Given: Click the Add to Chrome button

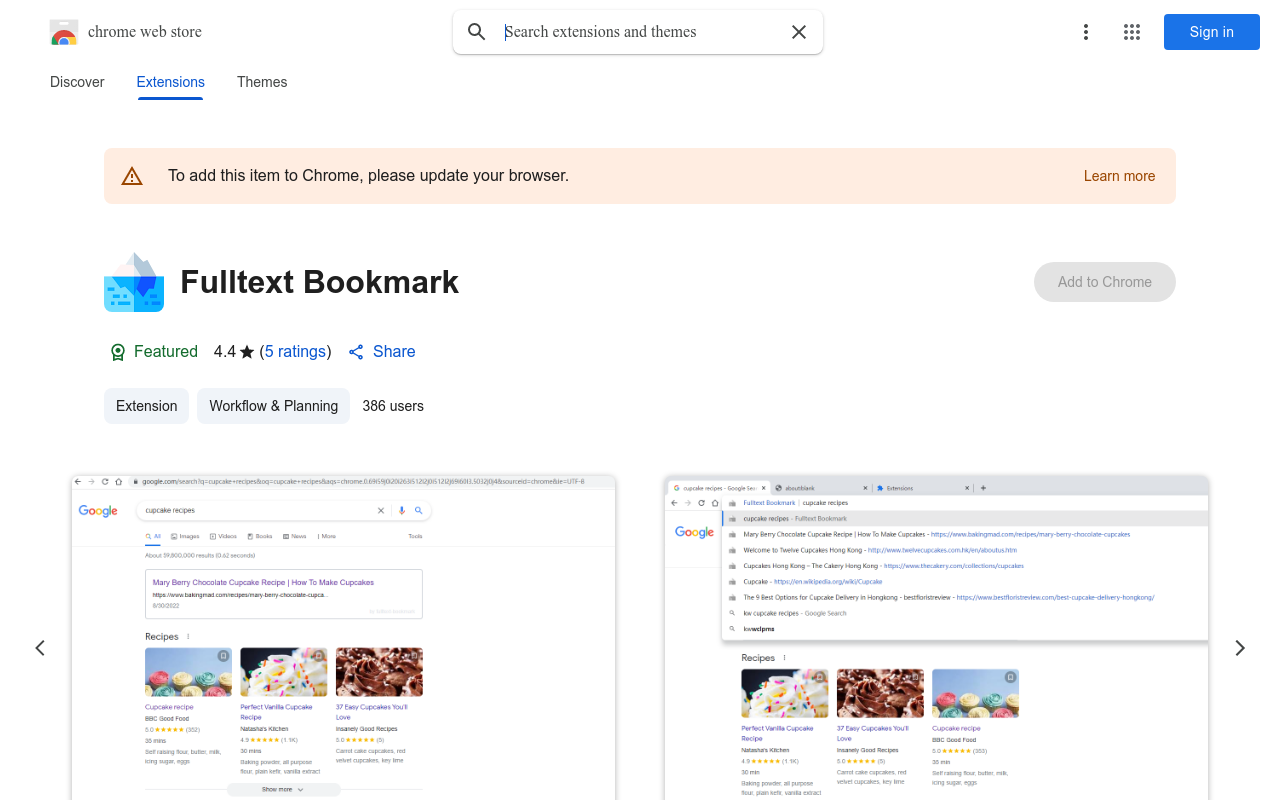Looking at the screenshot, I should [1105, 282].
